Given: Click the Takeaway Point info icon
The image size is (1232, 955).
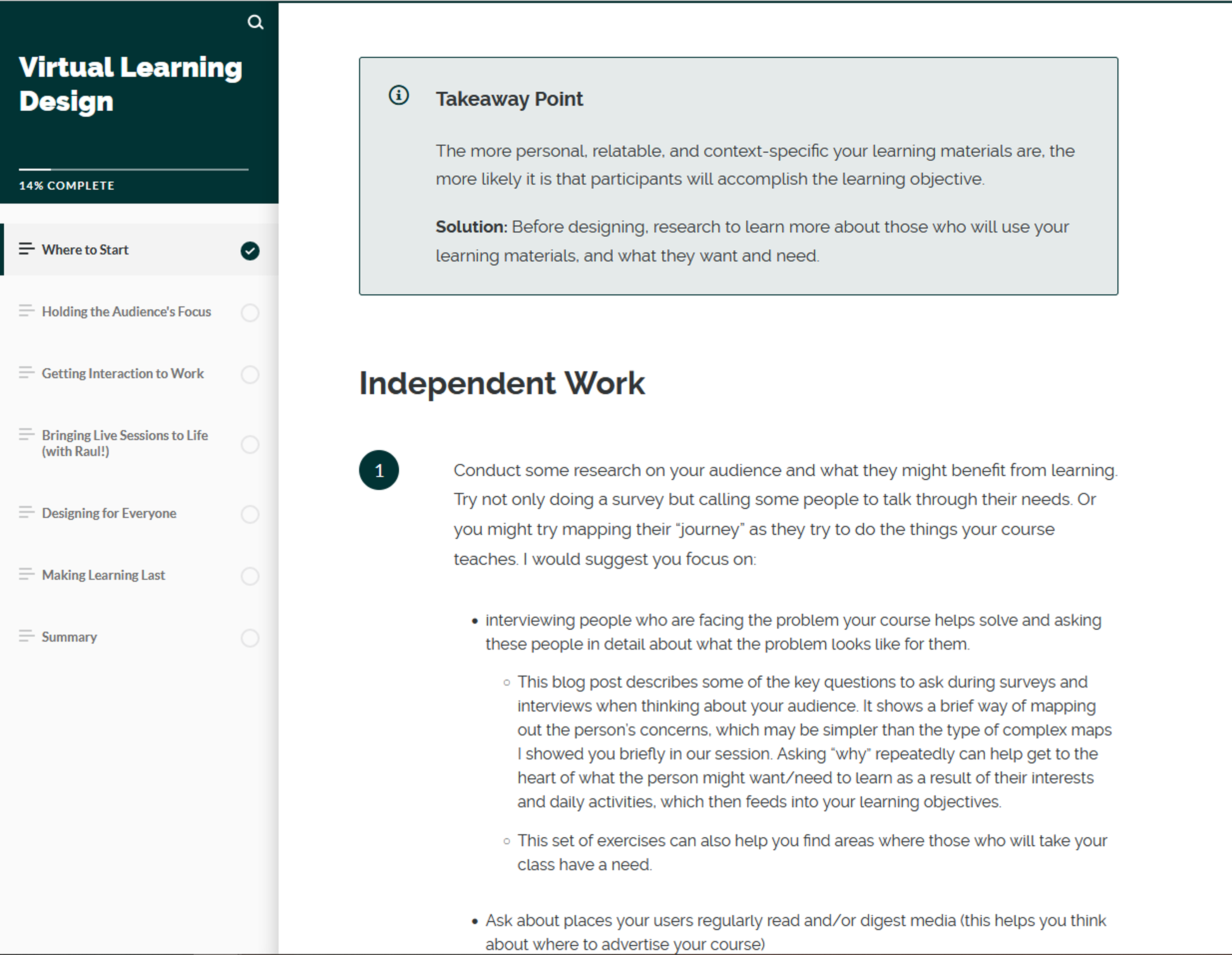Looking at the screenshot, I should 399,95.
